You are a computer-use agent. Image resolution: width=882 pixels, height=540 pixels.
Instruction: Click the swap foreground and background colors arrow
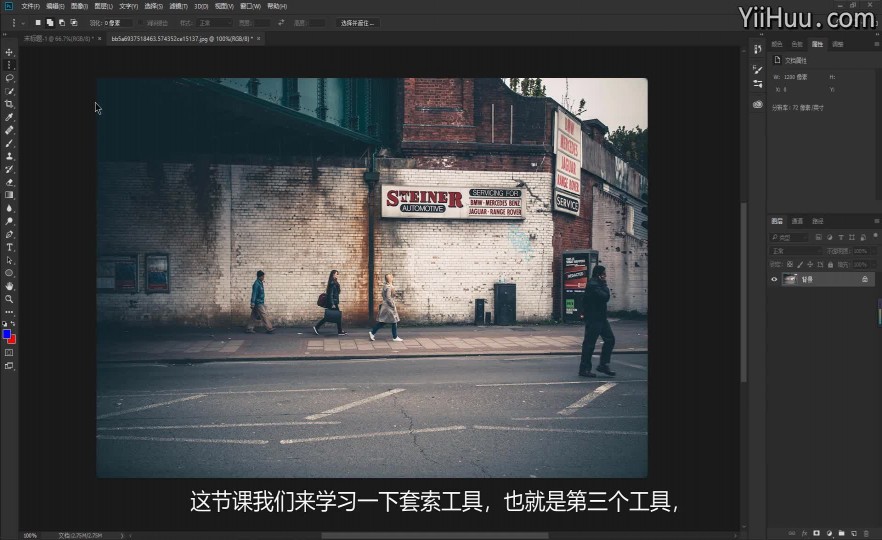(13, 324)
